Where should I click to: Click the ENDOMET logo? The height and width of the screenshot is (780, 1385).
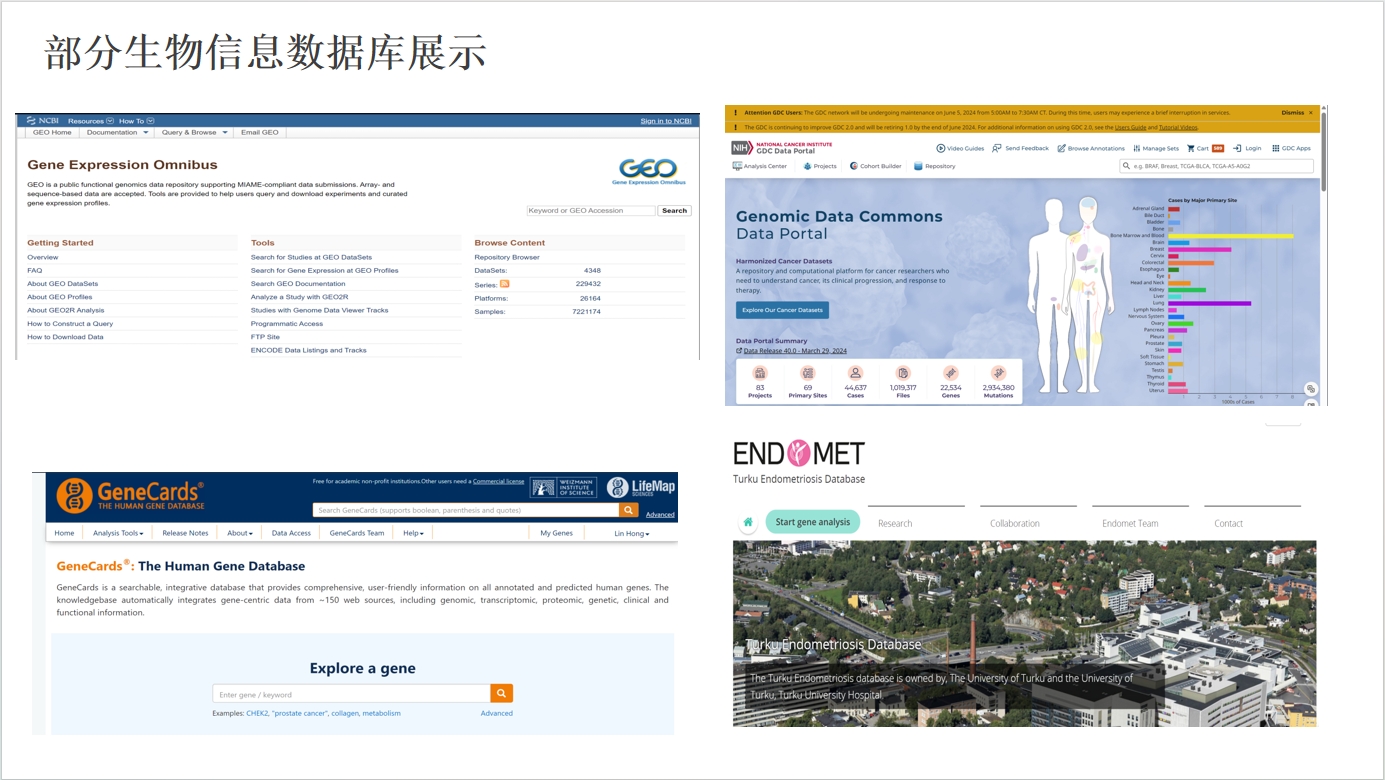798,453
